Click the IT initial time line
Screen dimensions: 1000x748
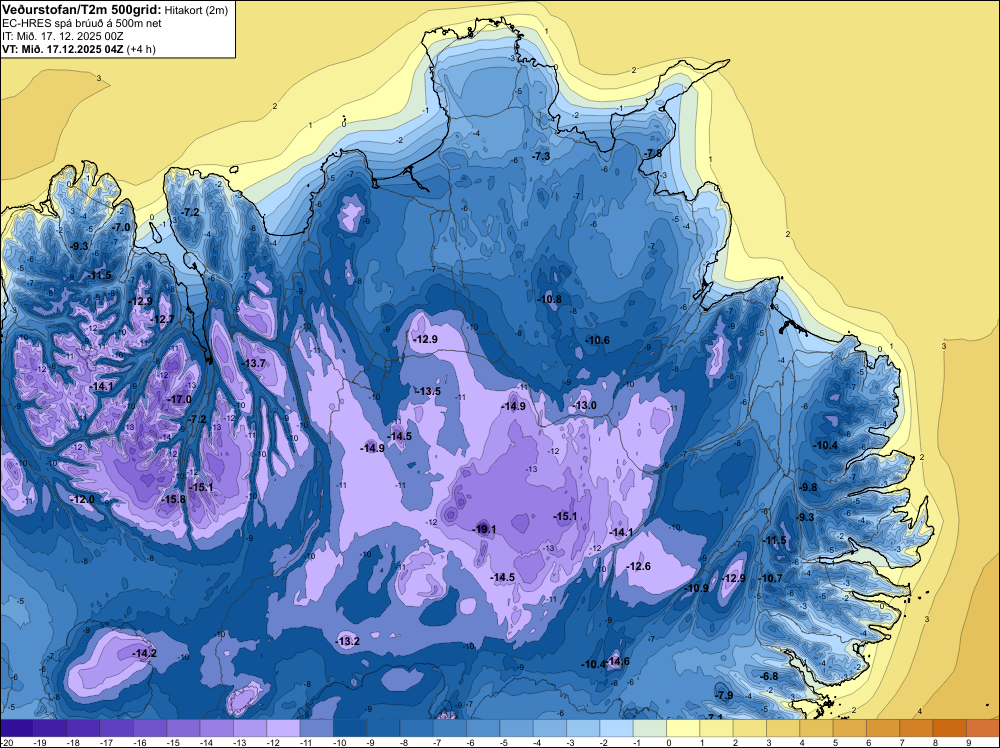(x=62, y=36)
